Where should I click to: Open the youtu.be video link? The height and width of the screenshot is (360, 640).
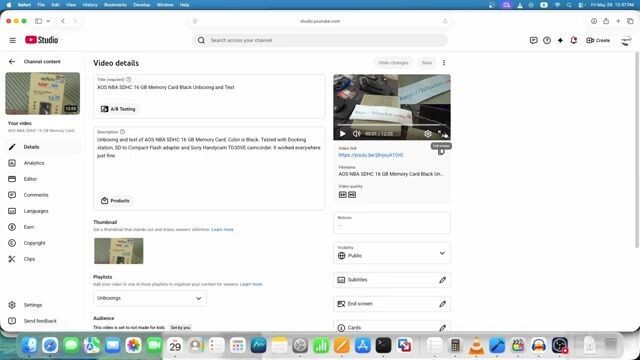[371, 155]
